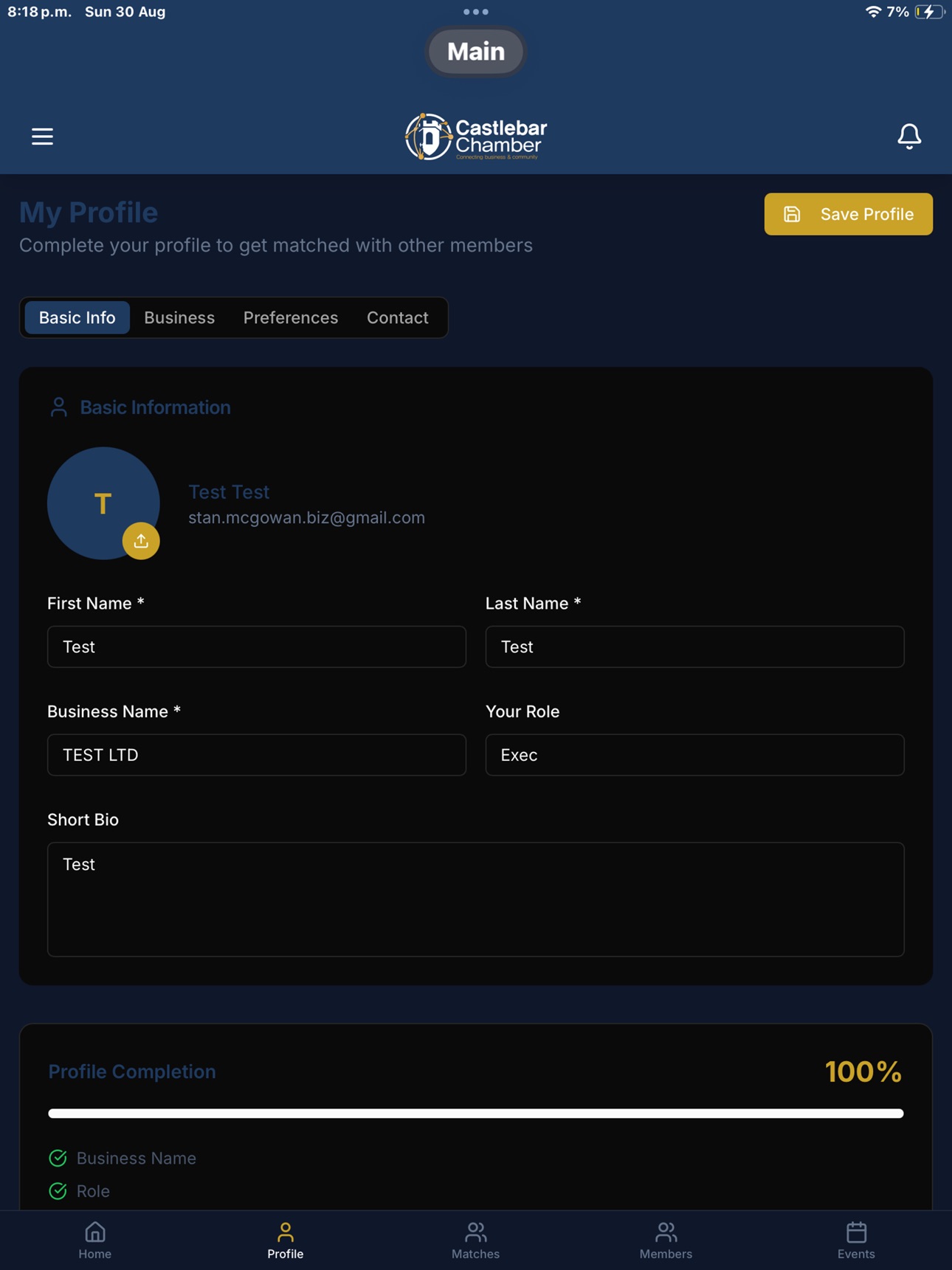Viewport: 952px width, 1270px height.
Task: Click the Short Bio text area
Action: click(x=476, y=900)
